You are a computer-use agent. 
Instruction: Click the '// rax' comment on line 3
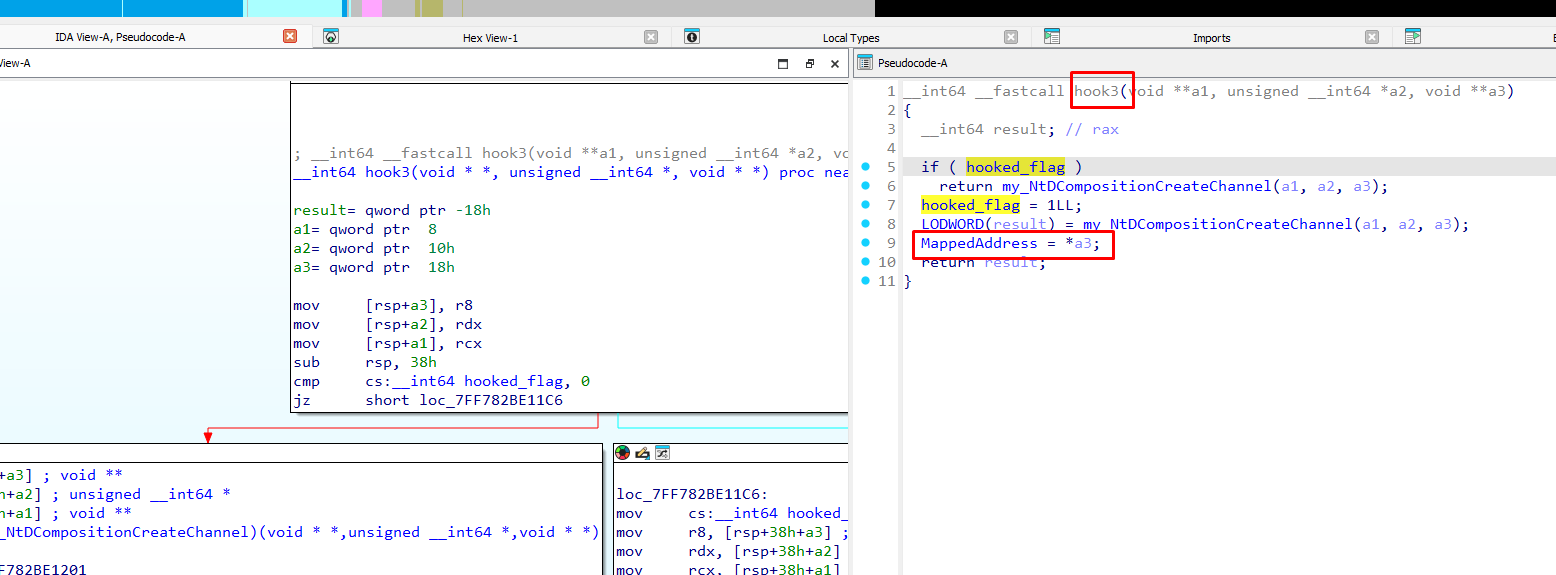tap(1092, 129)
